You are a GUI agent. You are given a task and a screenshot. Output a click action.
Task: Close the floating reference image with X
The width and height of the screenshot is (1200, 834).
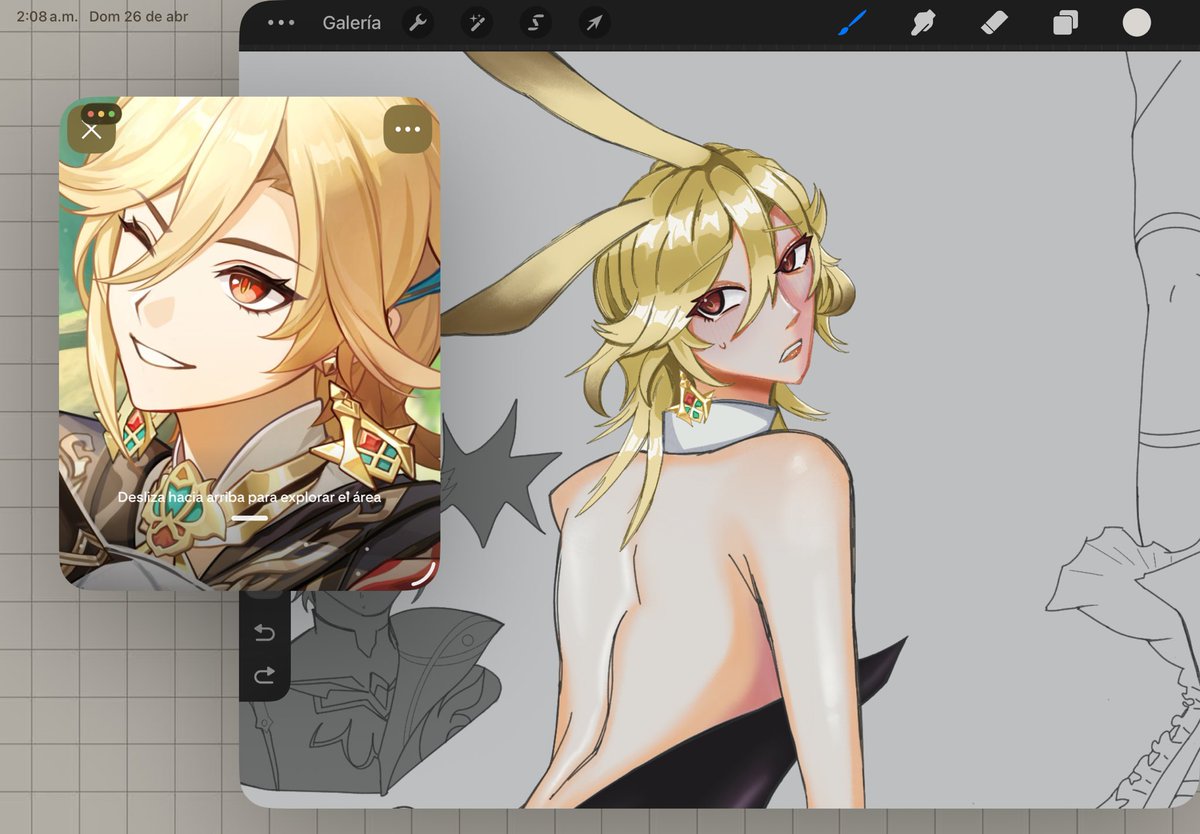[x=91, y=130]
